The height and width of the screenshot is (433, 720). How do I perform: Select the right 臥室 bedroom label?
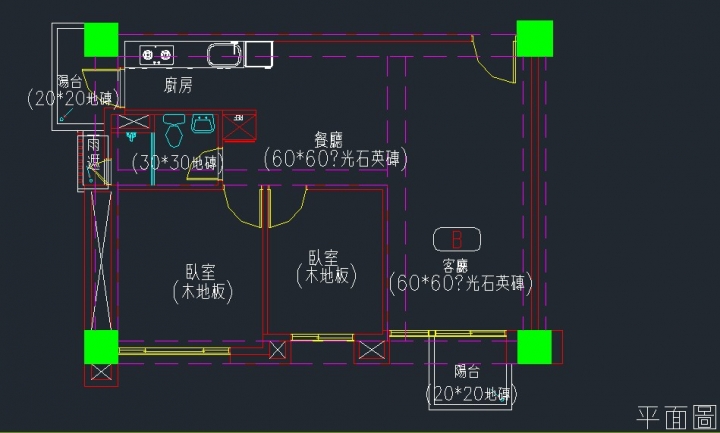[x=324, y=258]
